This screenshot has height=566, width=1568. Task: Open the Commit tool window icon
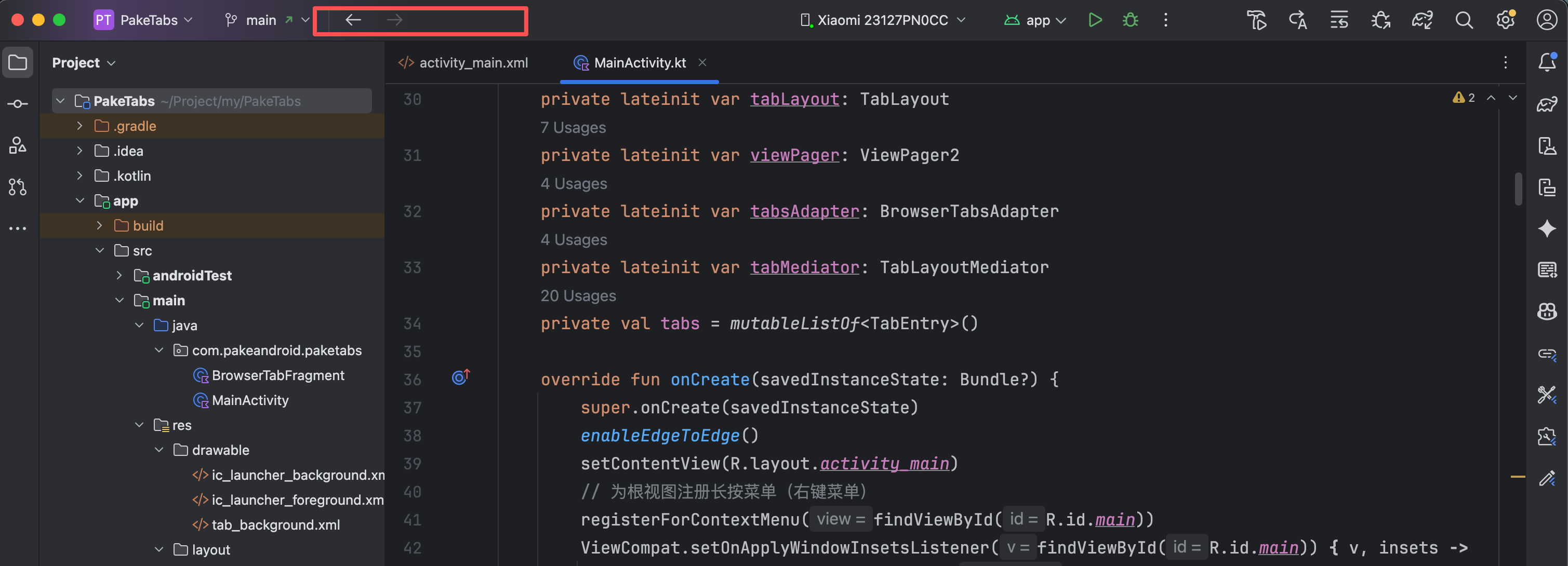click(x=18, y=104)
